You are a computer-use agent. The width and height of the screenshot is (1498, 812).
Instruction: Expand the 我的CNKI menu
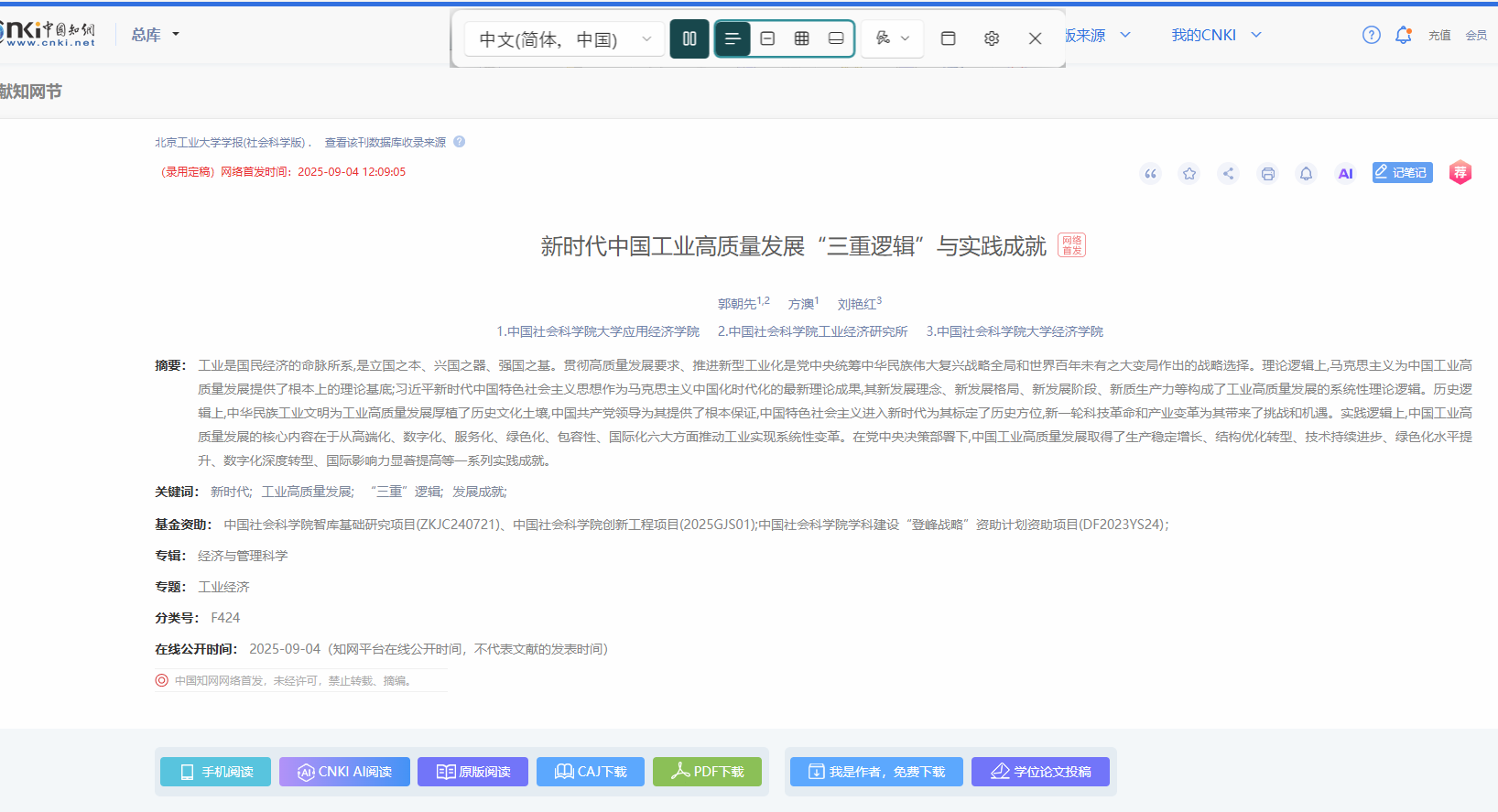(x=1216, y=35)
